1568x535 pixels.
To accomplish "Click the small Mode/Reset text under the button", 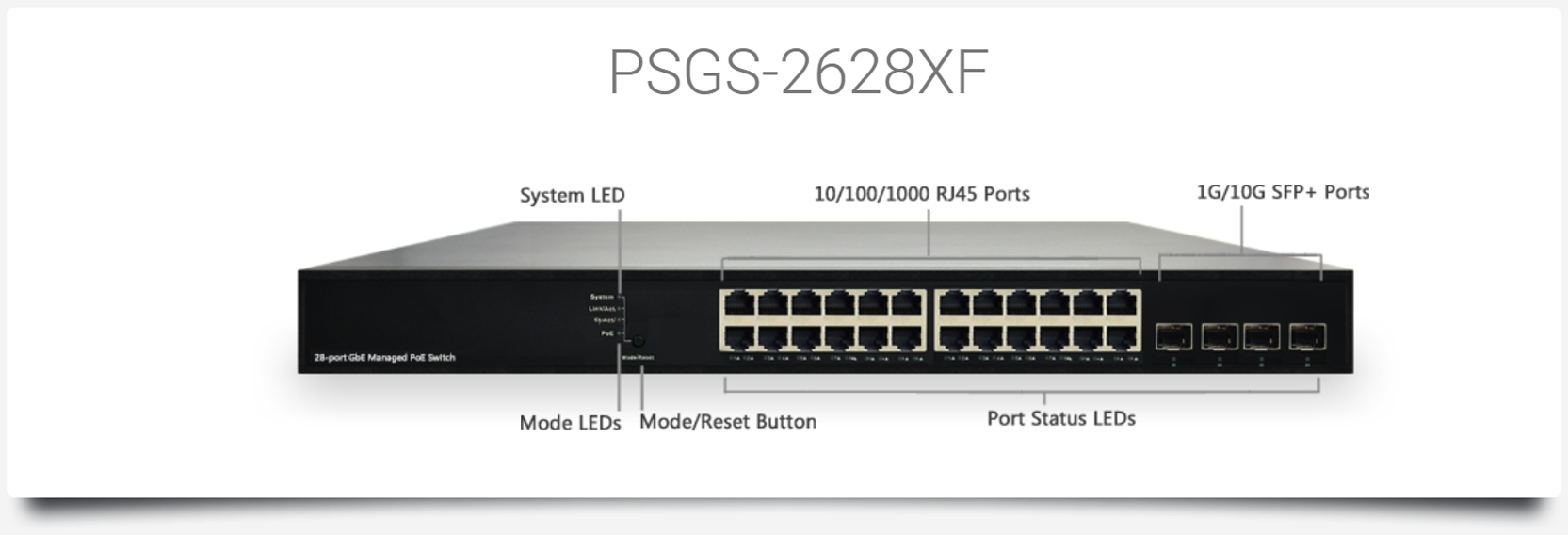I will click(638, 357).
